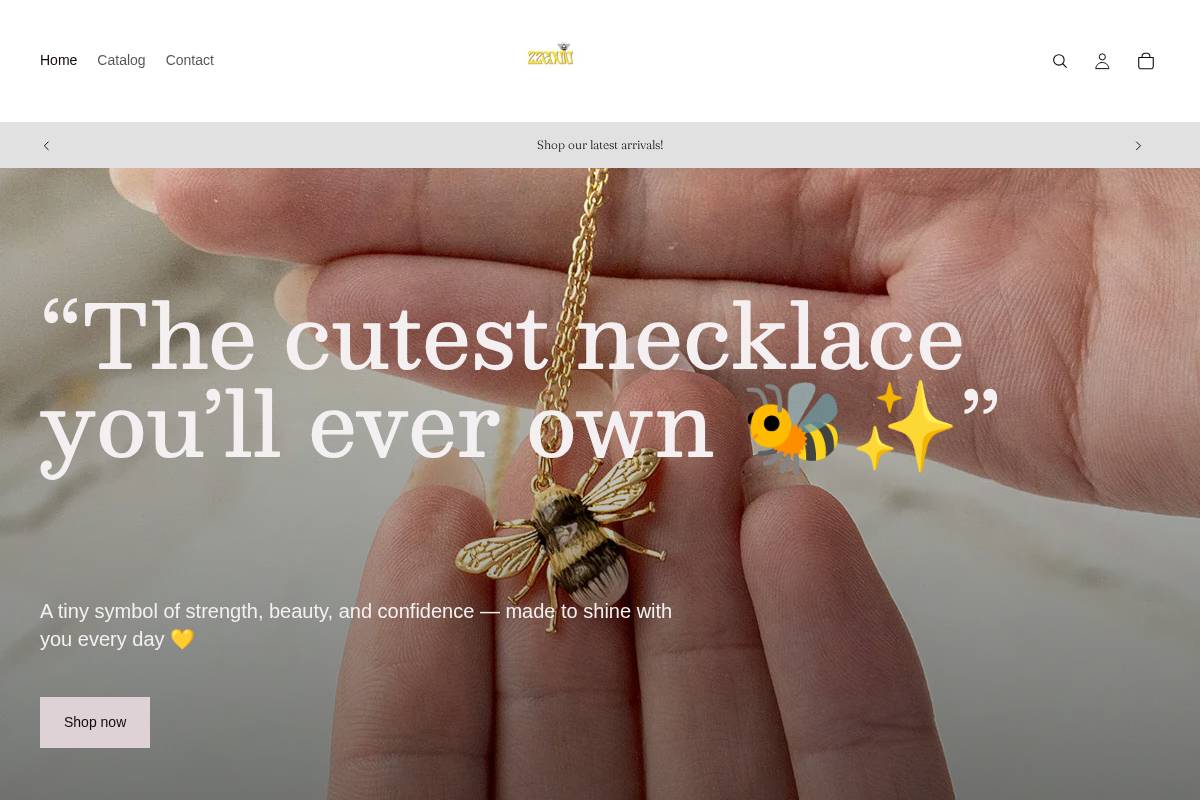
Task: Click 'Shop our latest arrivals!' announcement
Action: (x=600, y=145)
